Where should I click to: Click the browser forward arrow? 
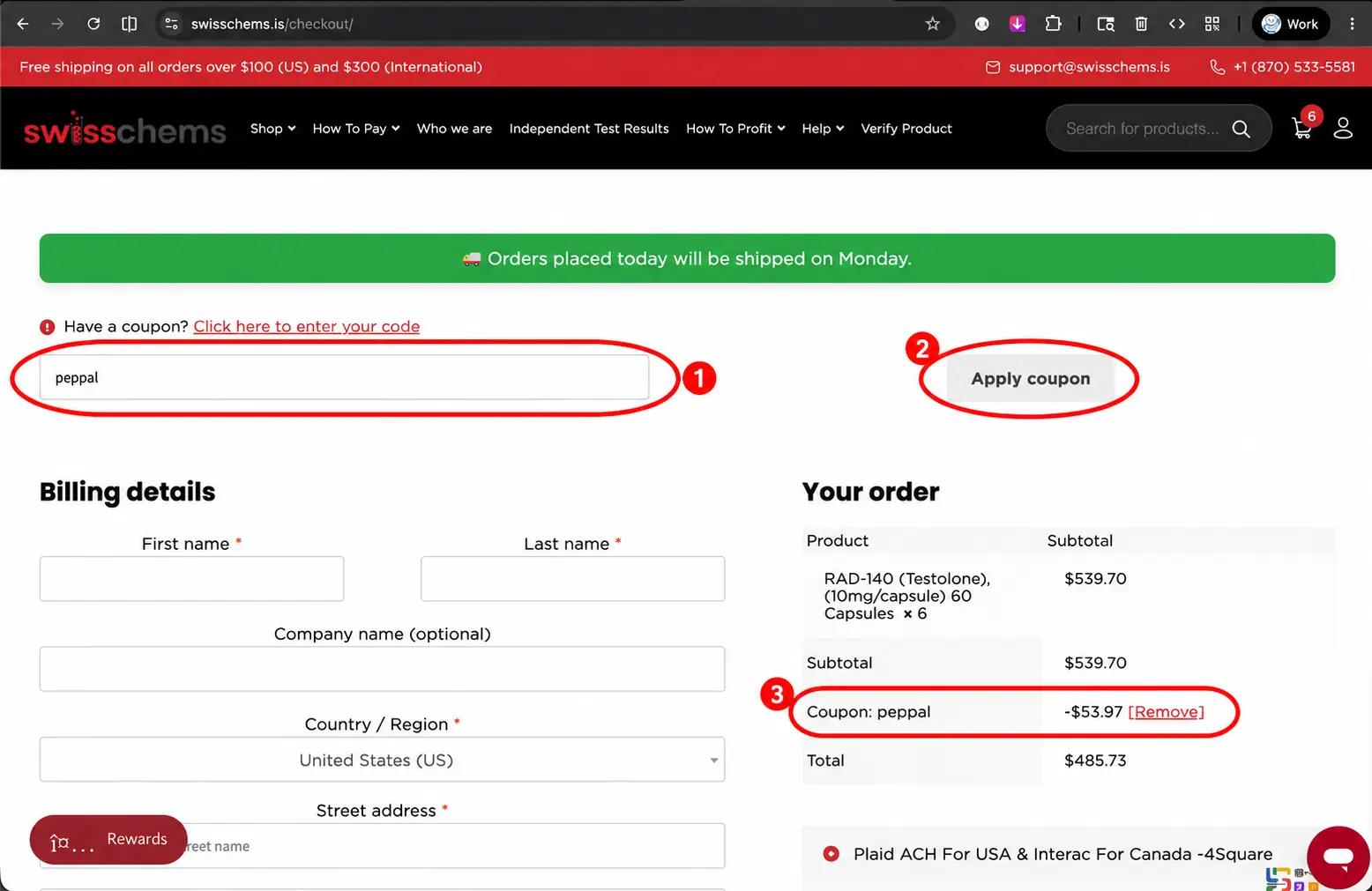58,24
